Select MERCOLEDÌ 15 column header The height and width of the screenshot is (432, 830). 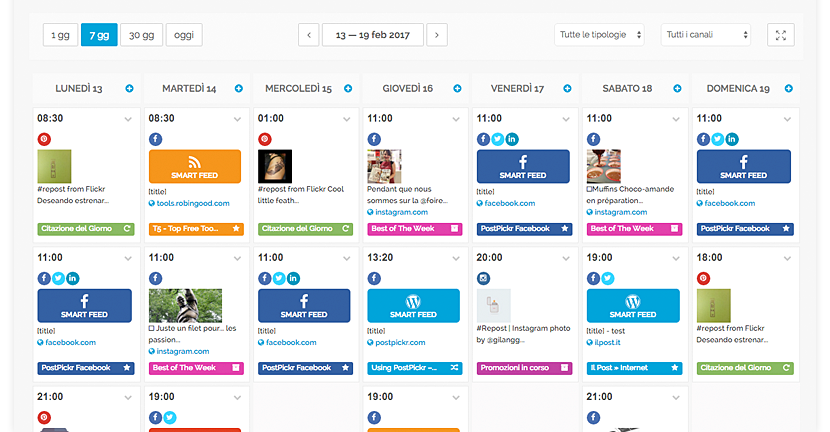(x=299, y=88)
